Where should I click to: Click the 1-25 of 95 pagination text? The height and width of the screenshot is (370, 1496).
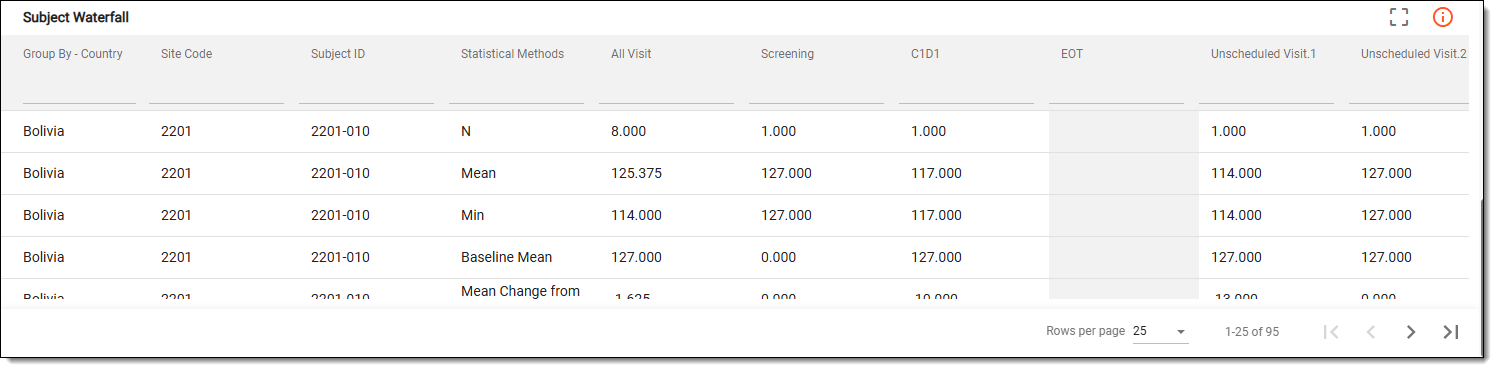1252,331
